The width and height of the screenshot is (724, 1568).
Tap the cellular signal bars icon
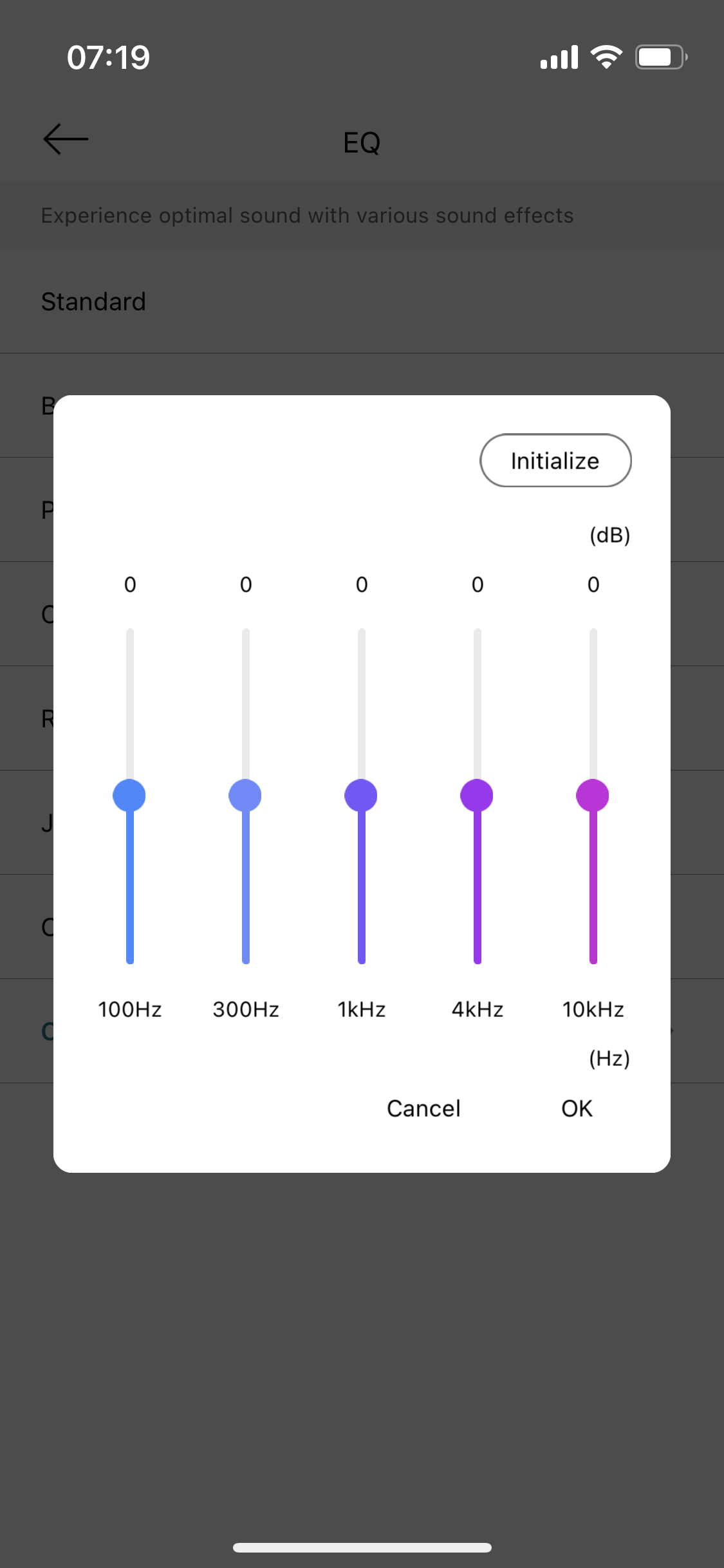559,57
